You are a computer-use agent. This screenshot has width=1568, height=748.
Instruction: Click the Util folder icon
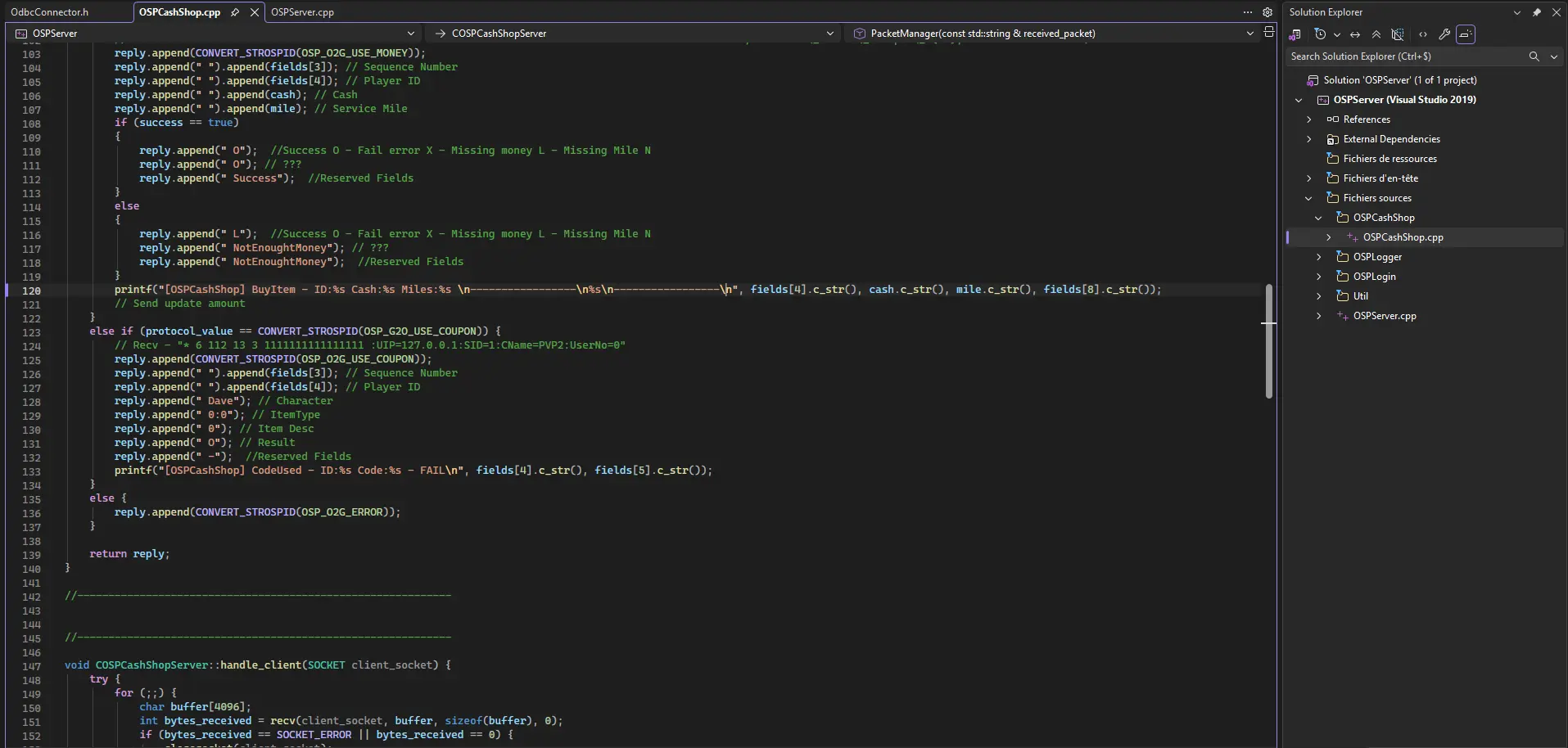click(x=1342, y=296)
